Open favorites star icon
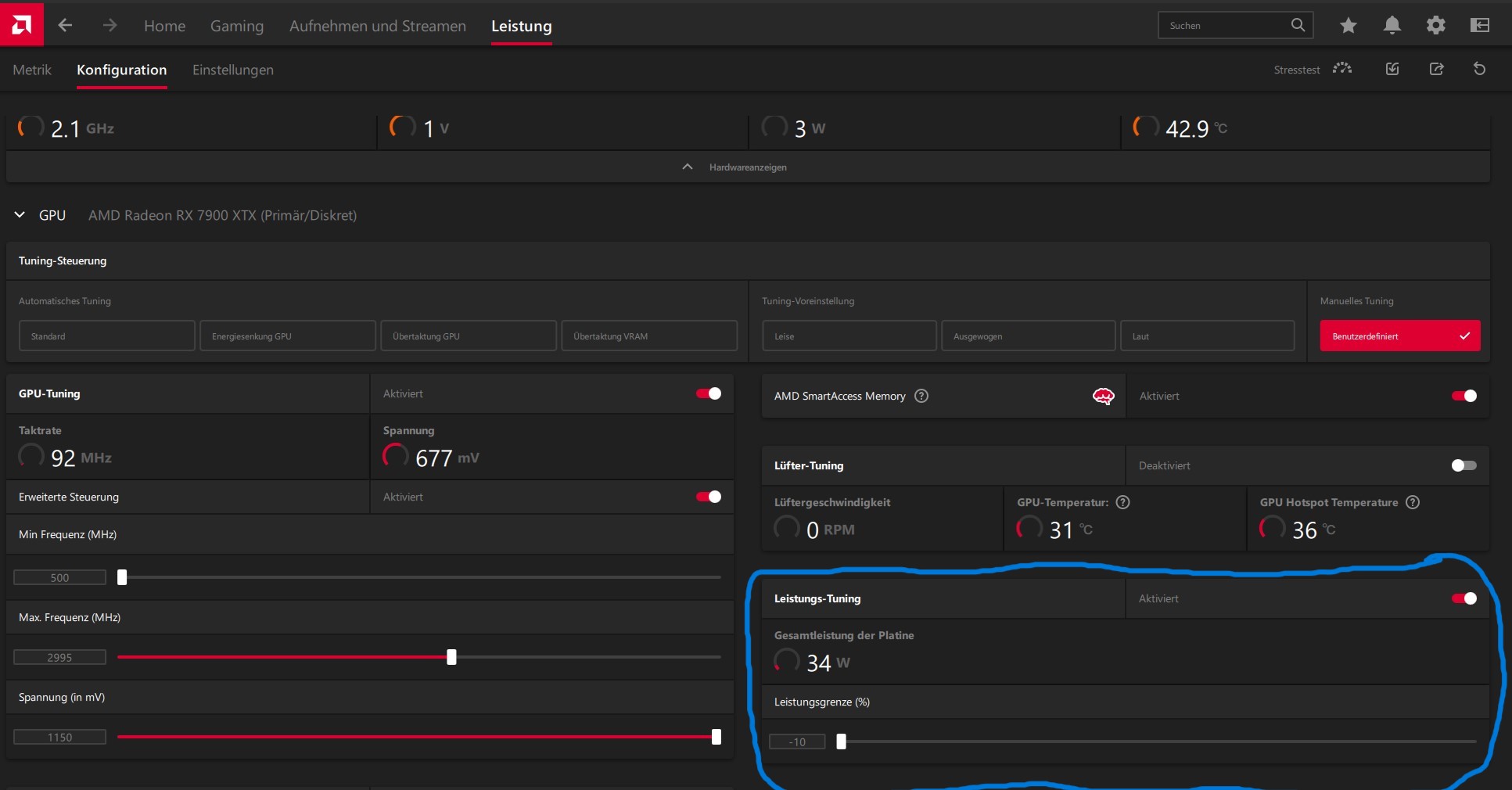The height and width of the screenshot is (790, 1512). coord(1348,26)
